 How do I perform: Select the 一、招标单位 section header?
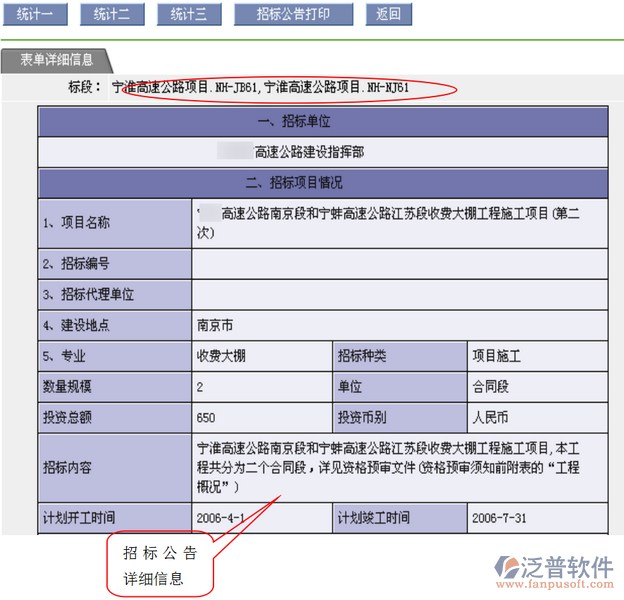(321, 122)
